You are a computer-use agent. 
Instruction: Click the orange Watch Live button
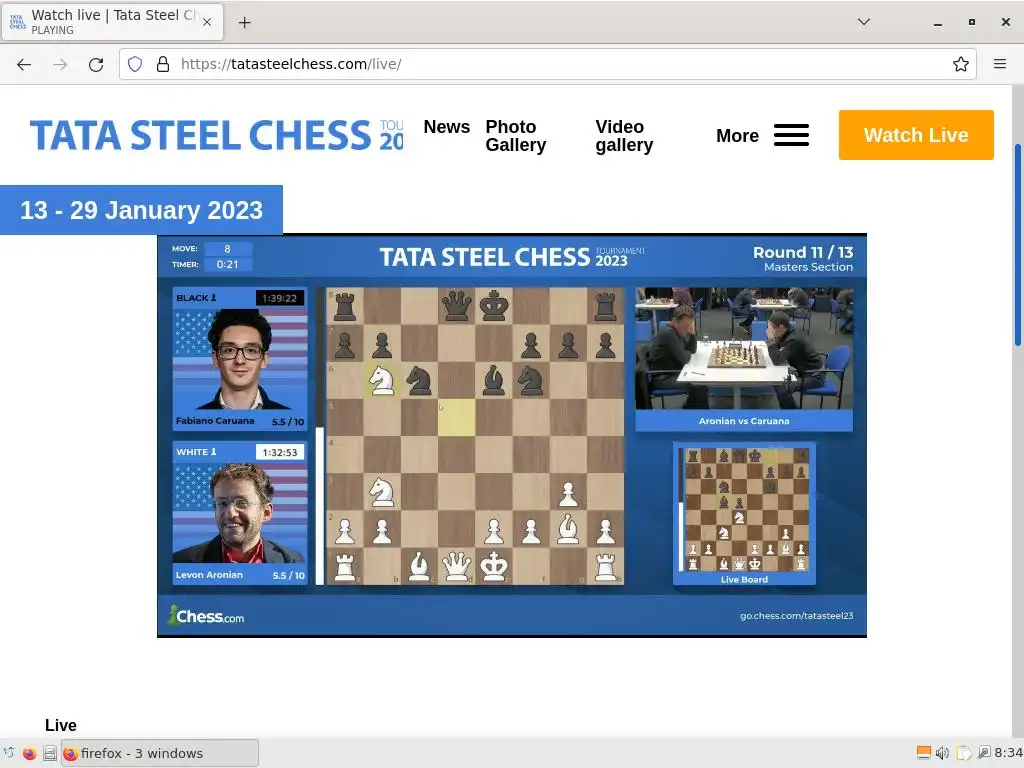coord(916,135)
